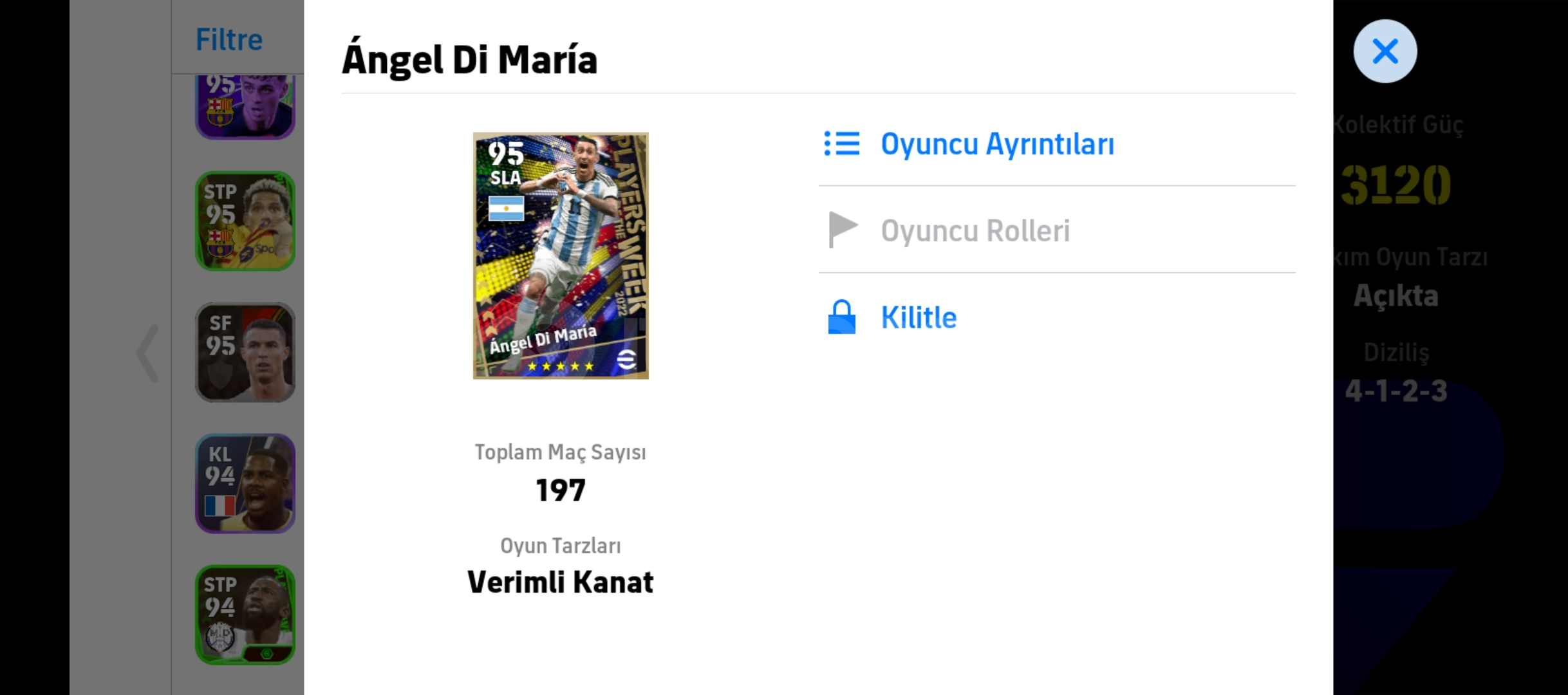Click the padlock icon next to Kilitle
The width and height of the screenshot is (1568, 695).
[841, 317]
